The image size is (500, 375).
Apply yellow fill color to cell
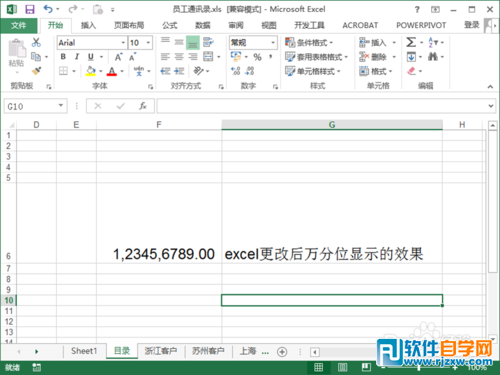pyautogui.click(x=91, y=71)
